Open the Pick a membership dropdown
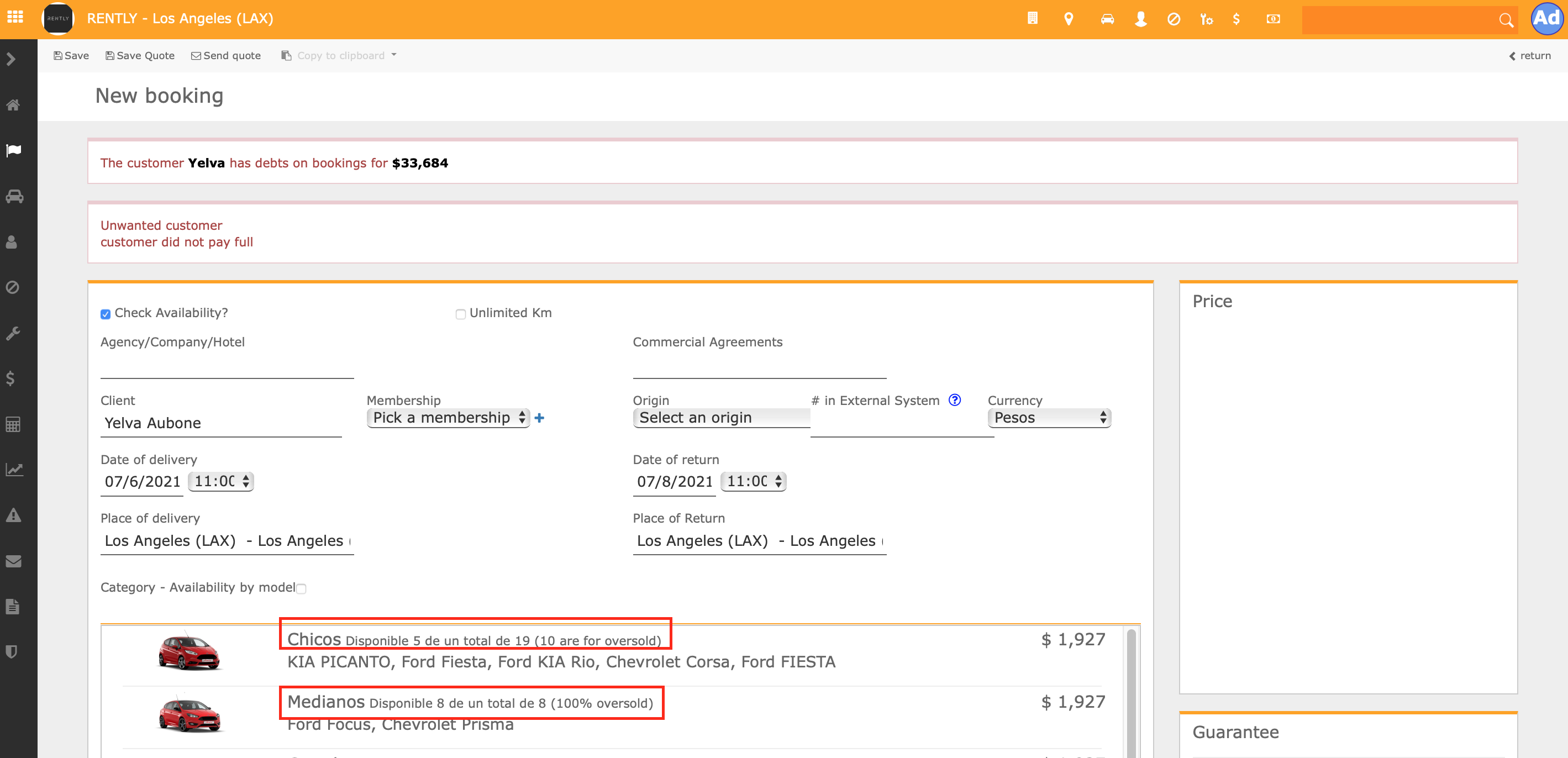The image size is (1568, 758). tap(448, 418)
